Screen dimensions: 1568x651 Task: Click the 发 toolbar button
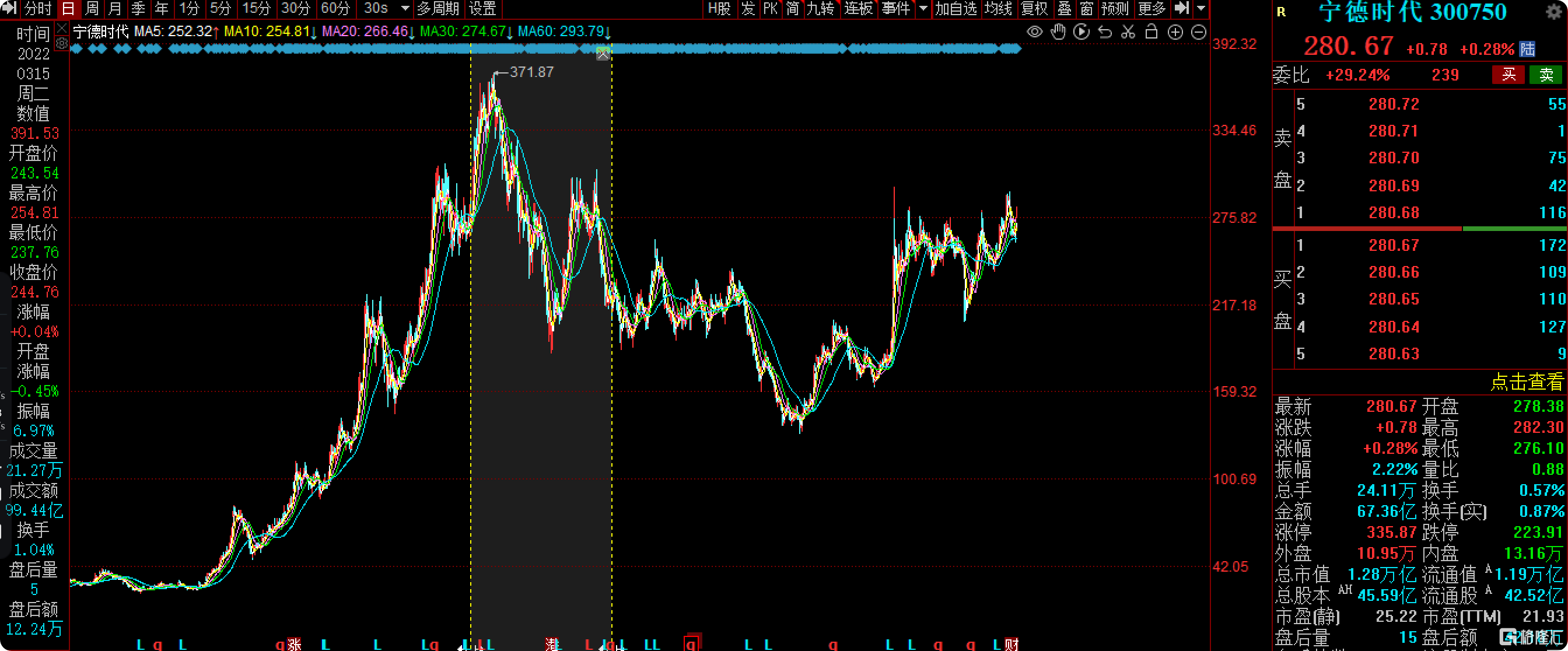coord(748,9)
